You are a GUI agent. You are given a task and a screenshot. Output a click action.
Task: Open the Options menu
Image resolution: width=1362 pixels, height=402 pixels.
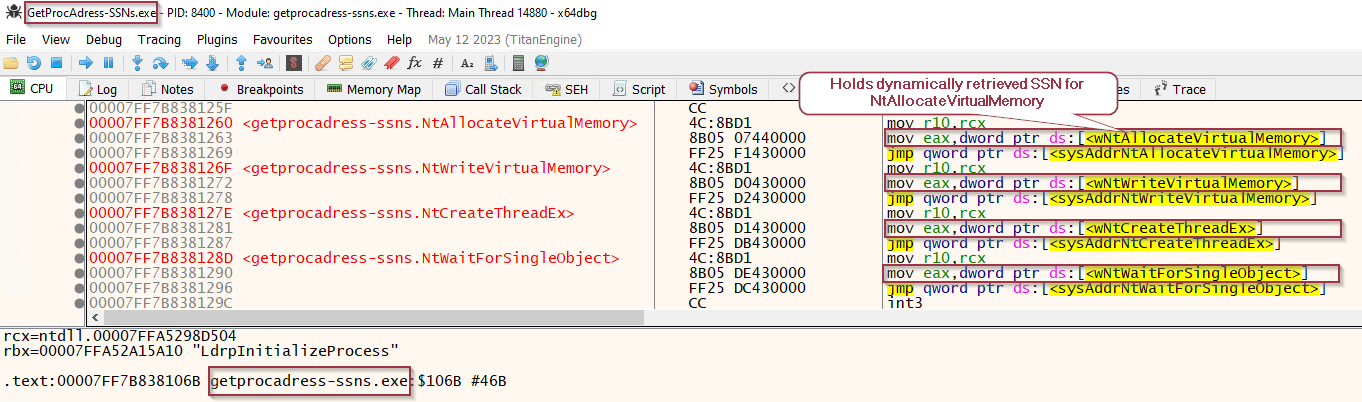coord(350,39)
